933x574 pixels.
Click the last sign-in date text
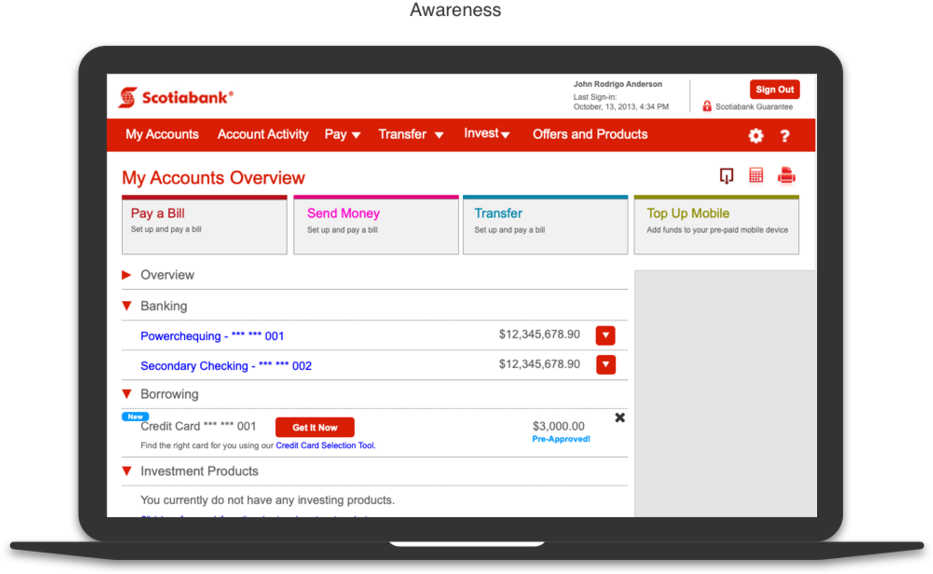tap(621, 106)
